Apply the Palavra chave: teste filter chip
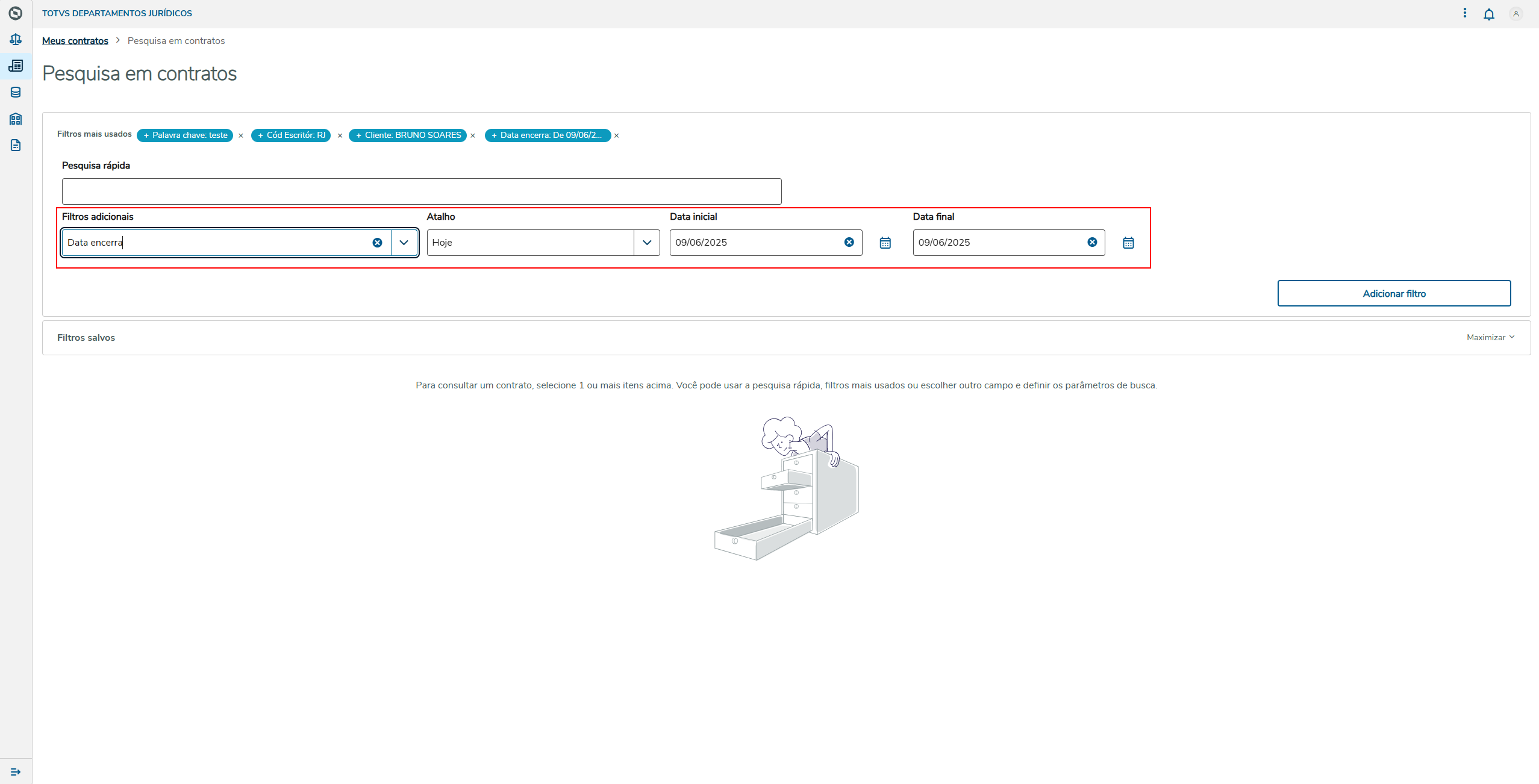1539x784 pixels. (185, 135)
